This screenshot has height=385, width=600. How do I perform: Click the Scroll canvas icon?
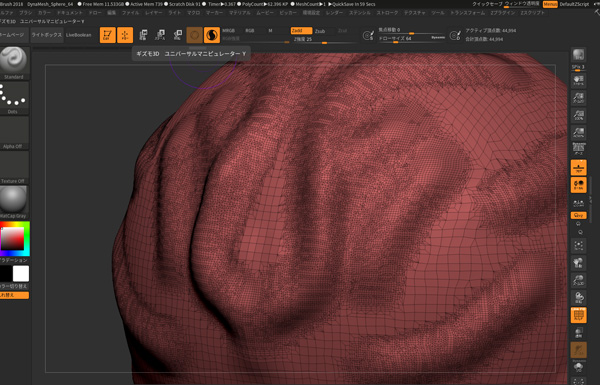click(x=579, y=80)
